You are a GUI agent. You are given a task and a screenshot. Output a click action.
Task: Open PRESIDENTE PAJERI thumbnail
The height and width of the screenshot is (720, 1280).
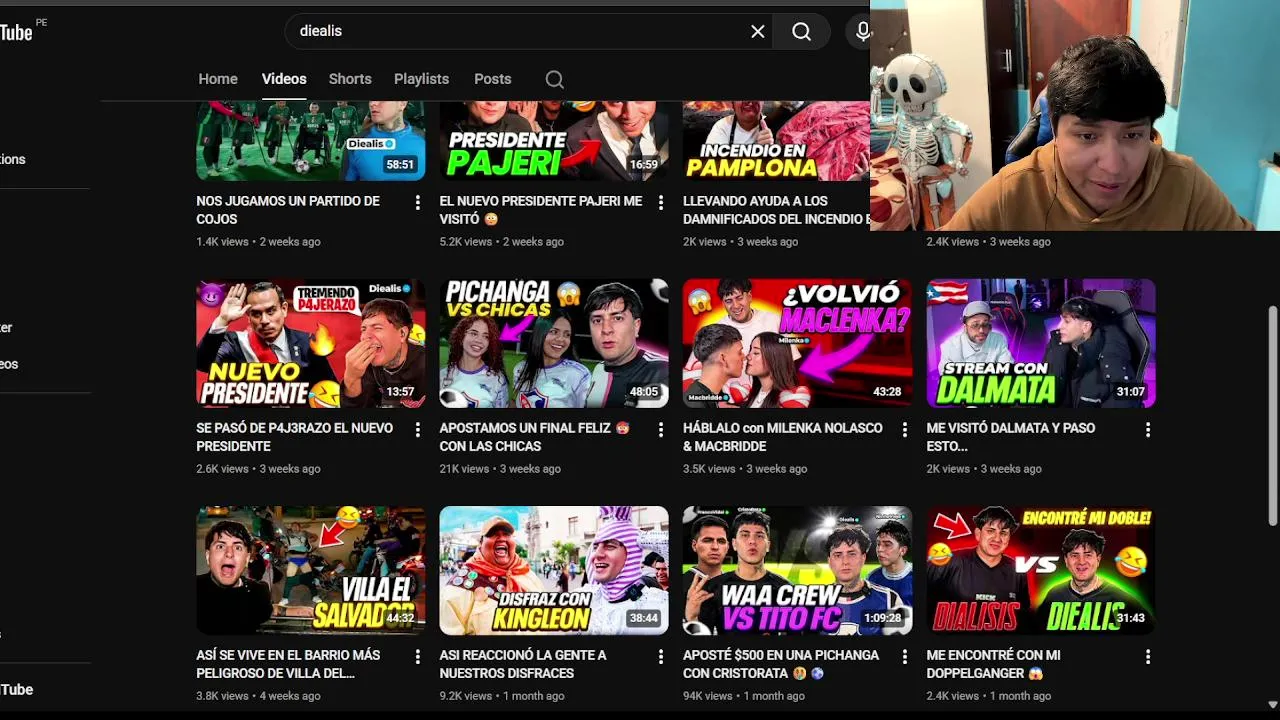click(x=554, y=140)
